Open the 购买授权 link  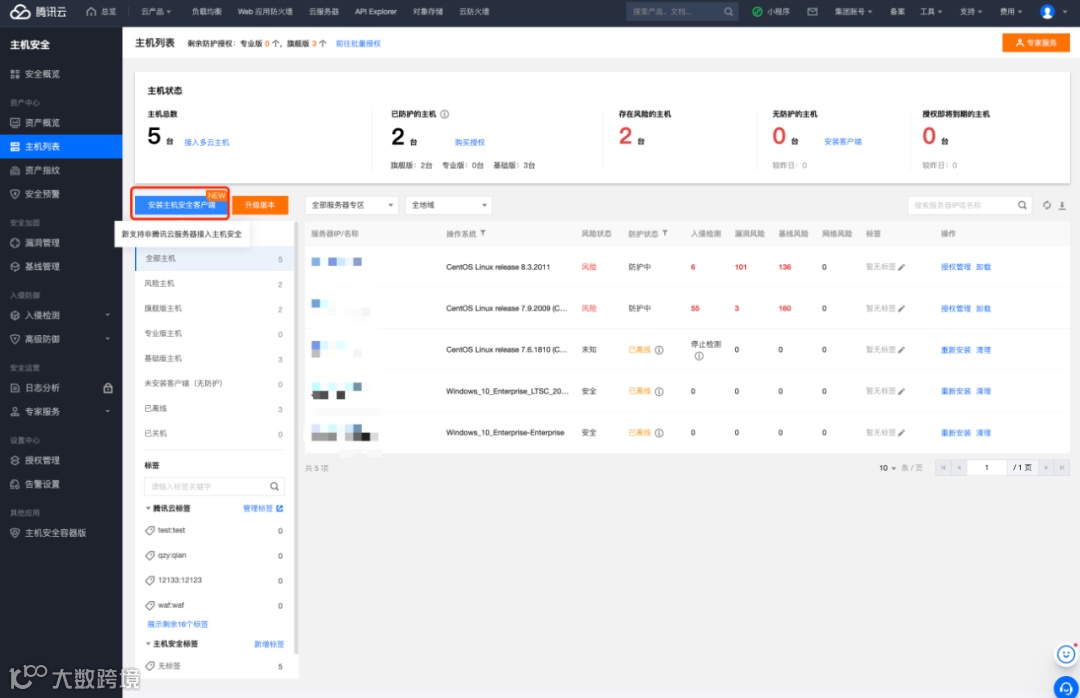tap(470, 142)
